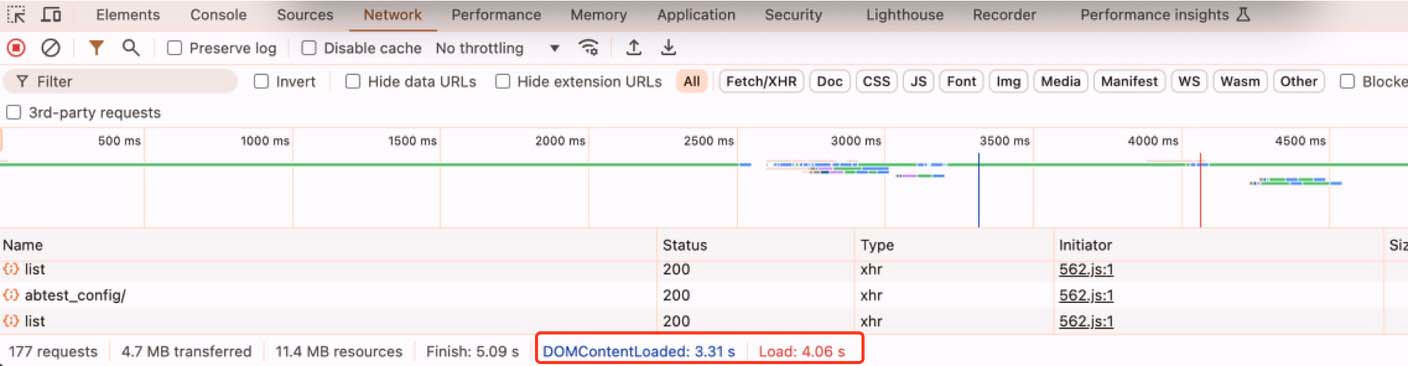Click the 4500 ms timeline overview label

click(1301, 141)
